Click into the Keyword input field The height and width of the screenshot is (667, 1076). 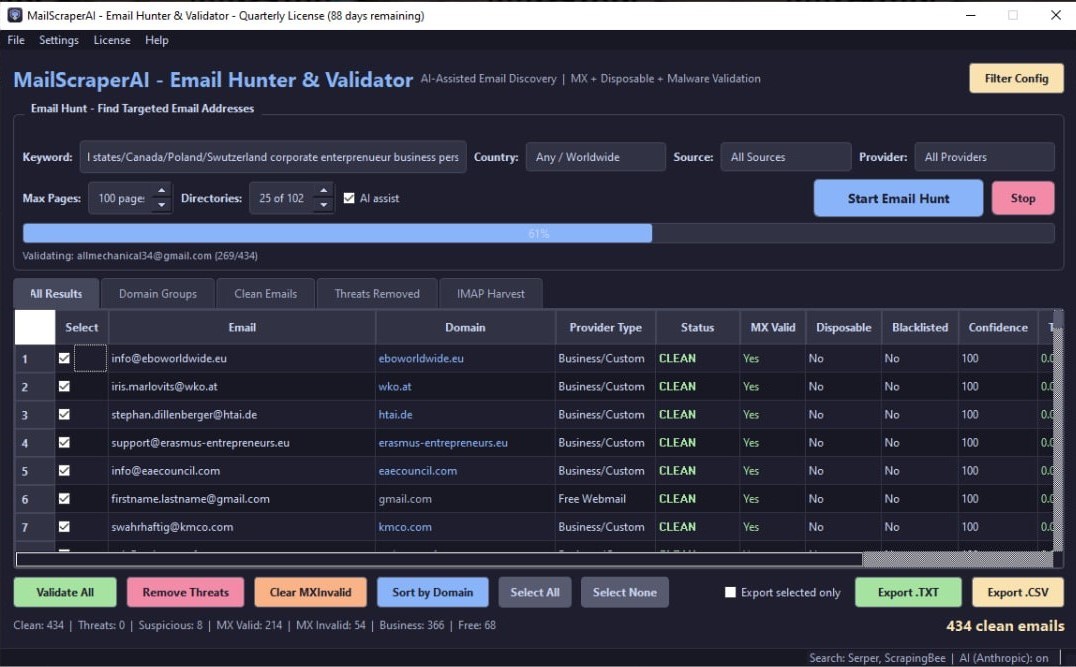(x=273, y=157)
